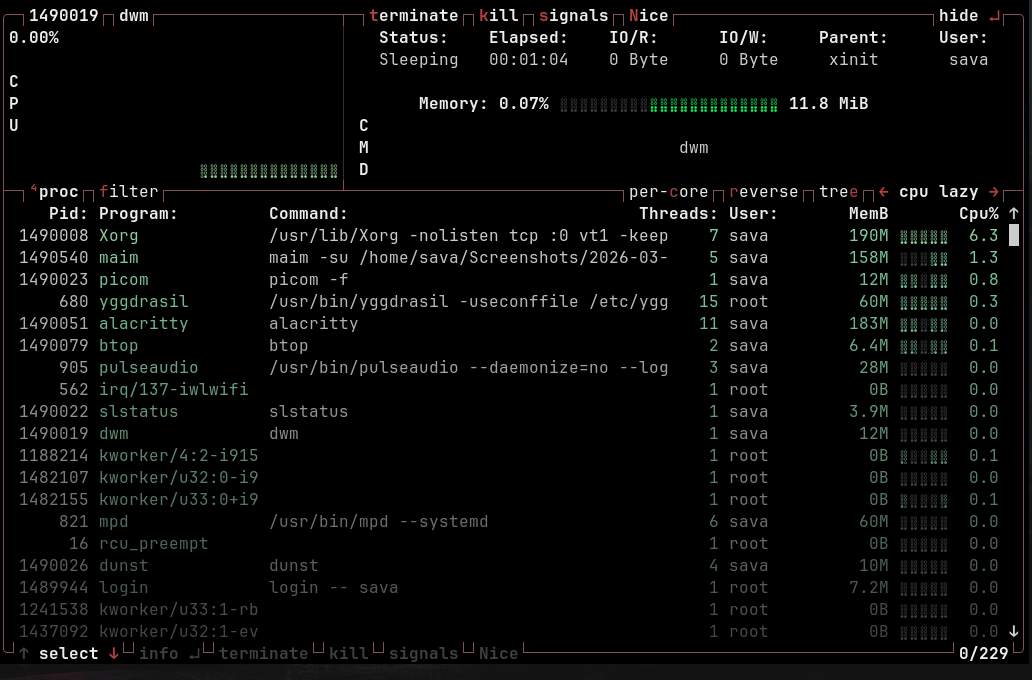Click the red down arrow beside select
1032x680 pixels.
pyautogui.click(x=114, y=654)
